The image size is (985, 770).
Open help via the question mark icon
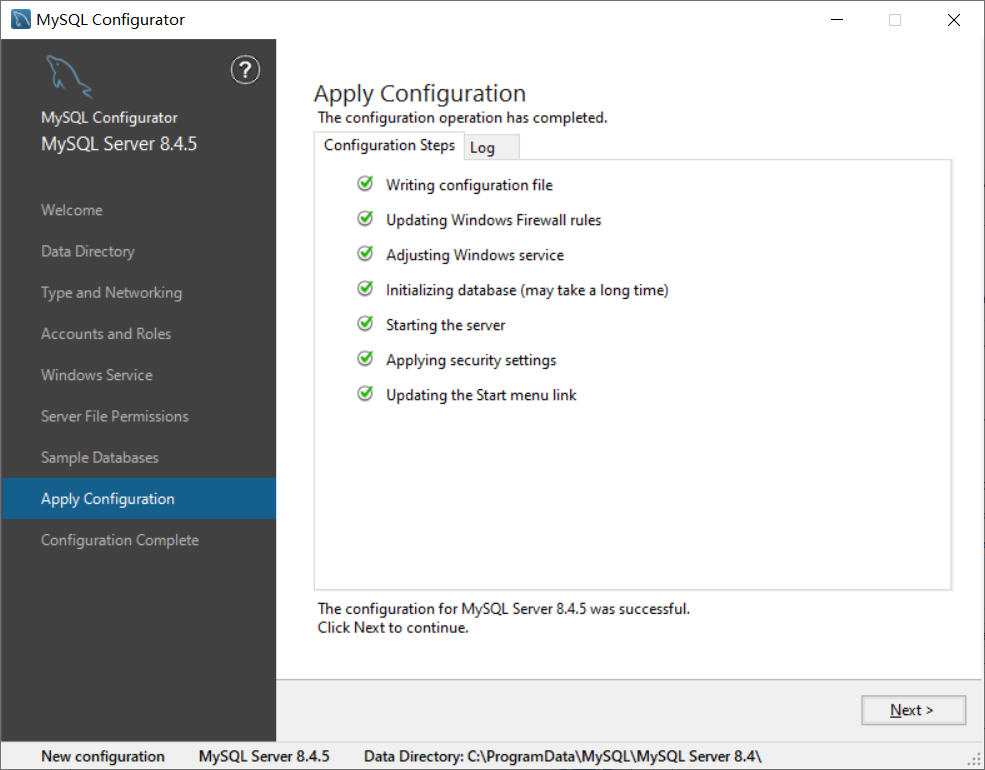tap(245, 70)
